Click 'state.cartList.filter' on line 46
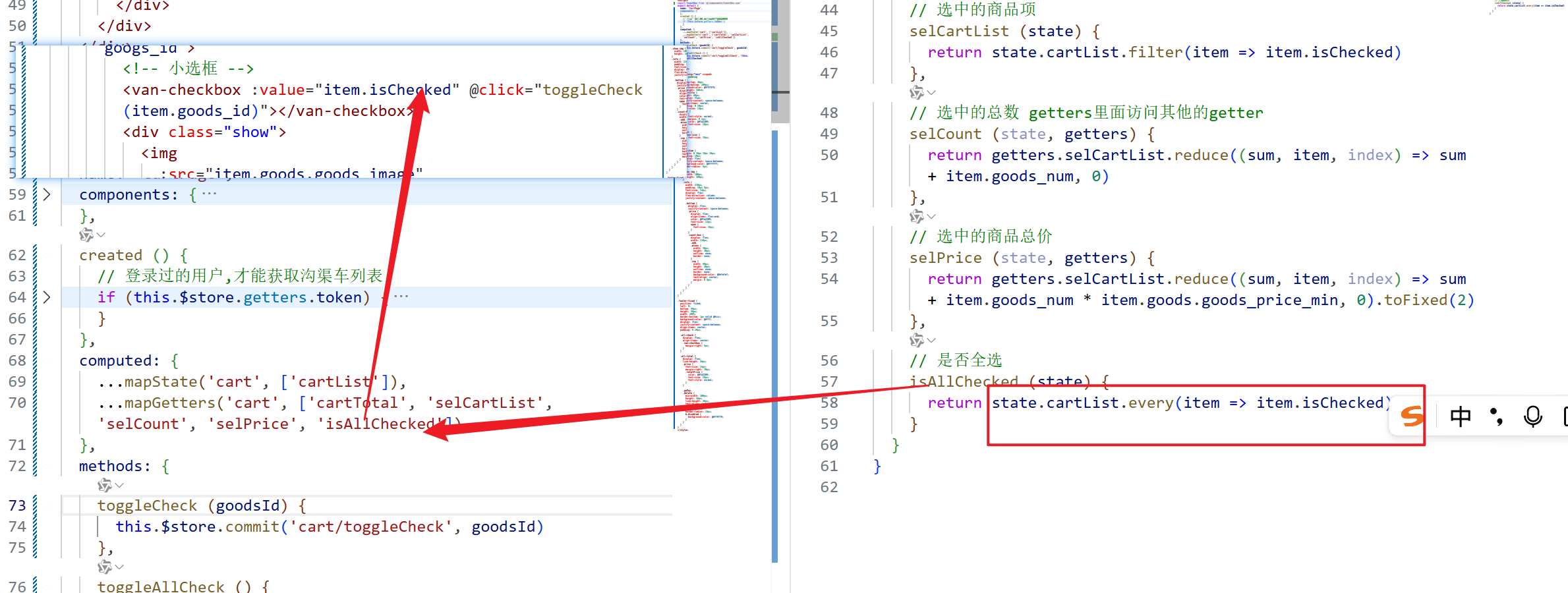 (x=1088, y=52)
